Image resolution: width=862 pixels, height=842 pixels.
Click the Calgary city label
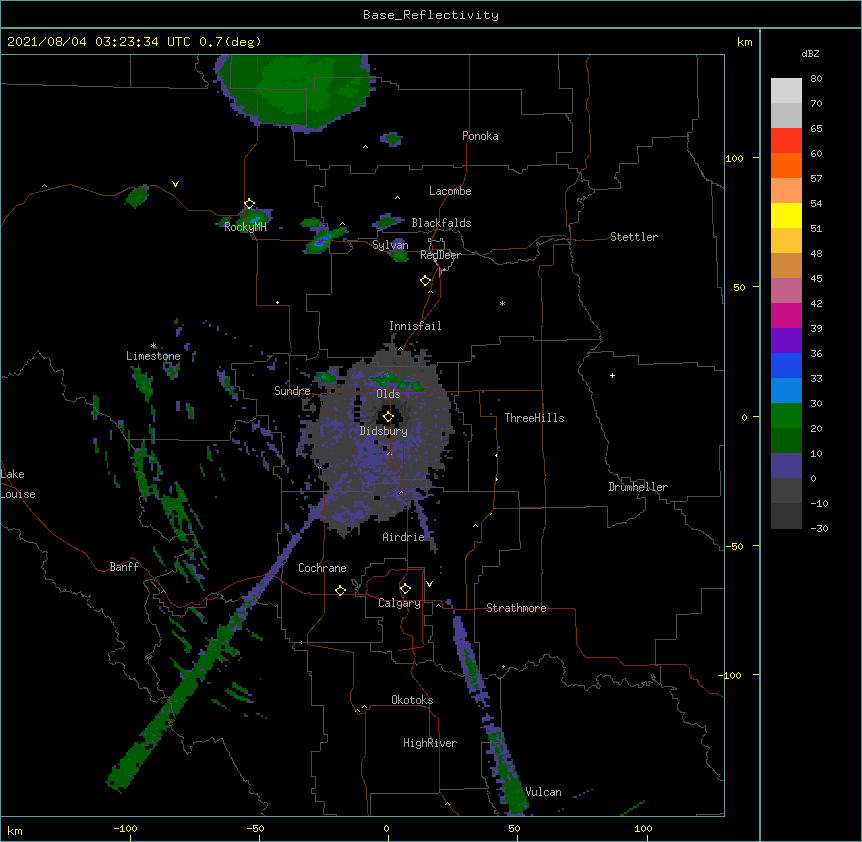pos(399,603)
